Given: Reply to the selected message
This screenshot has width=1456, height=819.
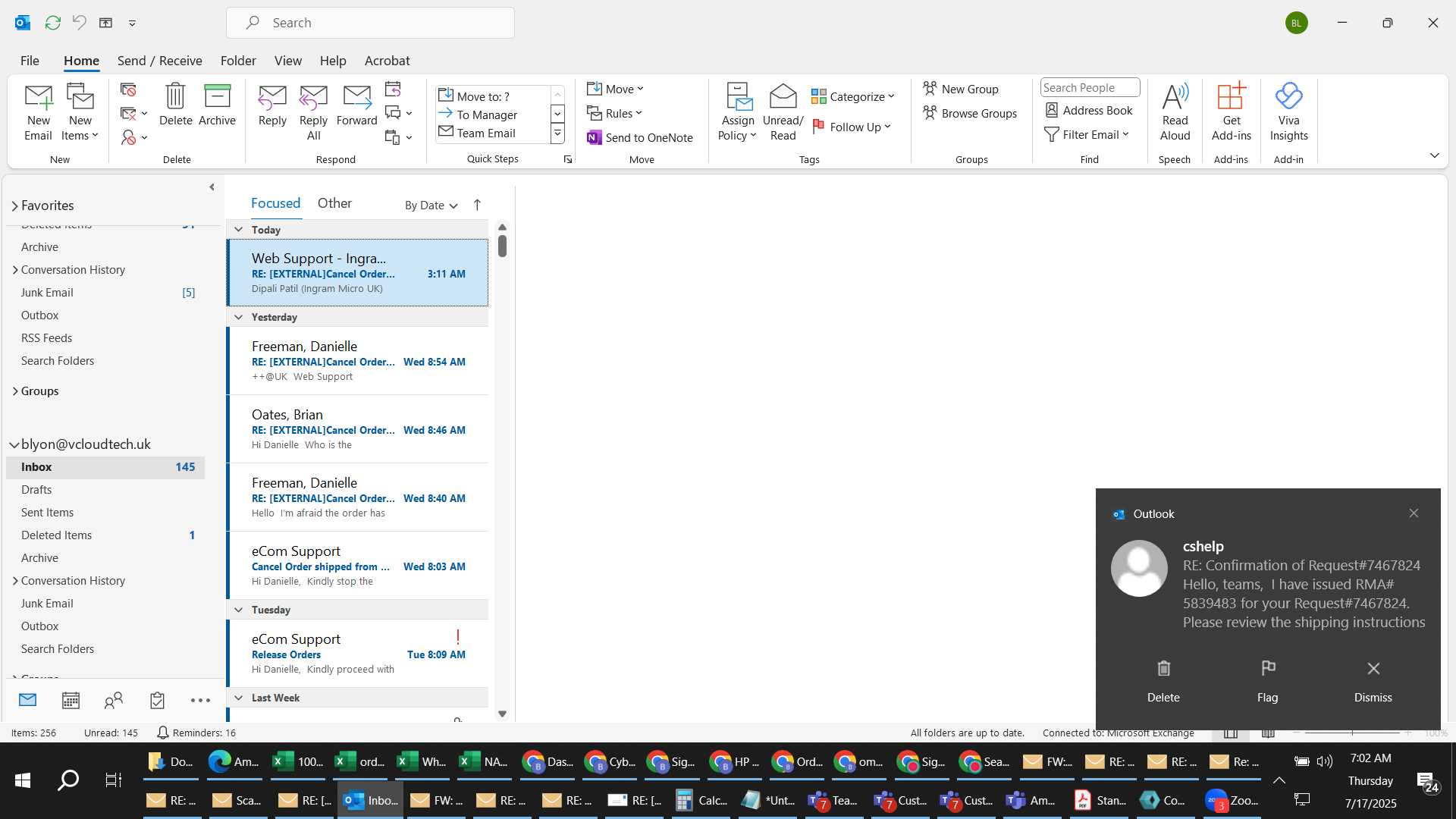Looking at the screenshot, I should (272, 105).
